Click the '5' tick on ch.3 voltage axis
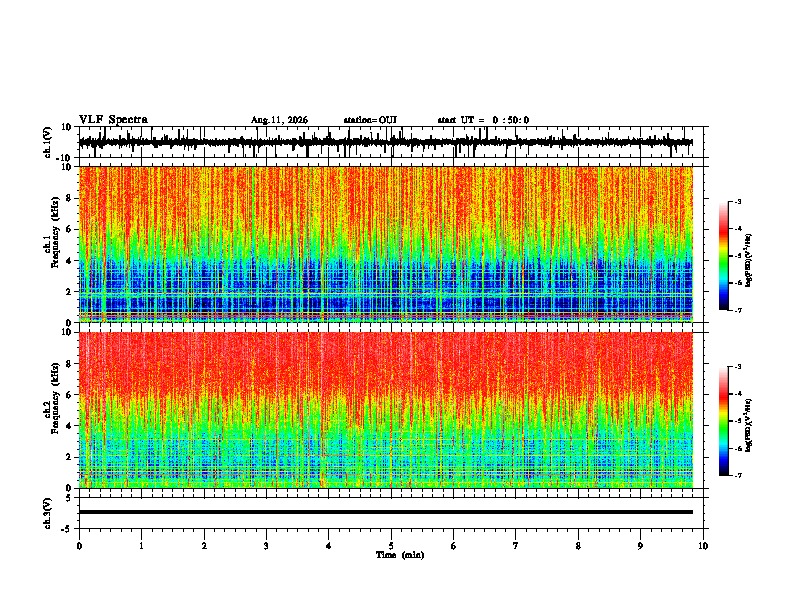Viewport: 792px width, 612px height. pos(69,498)
